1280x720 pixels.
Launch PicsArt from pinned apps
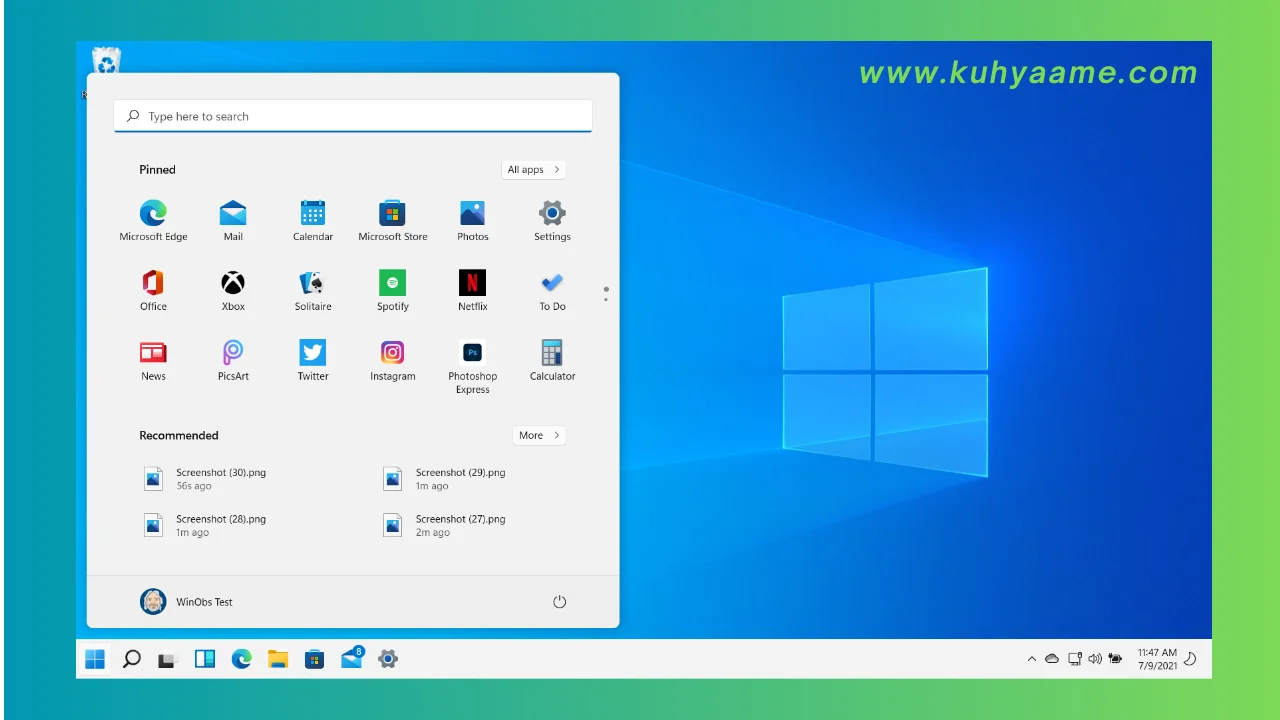click(x=233, y=360)
